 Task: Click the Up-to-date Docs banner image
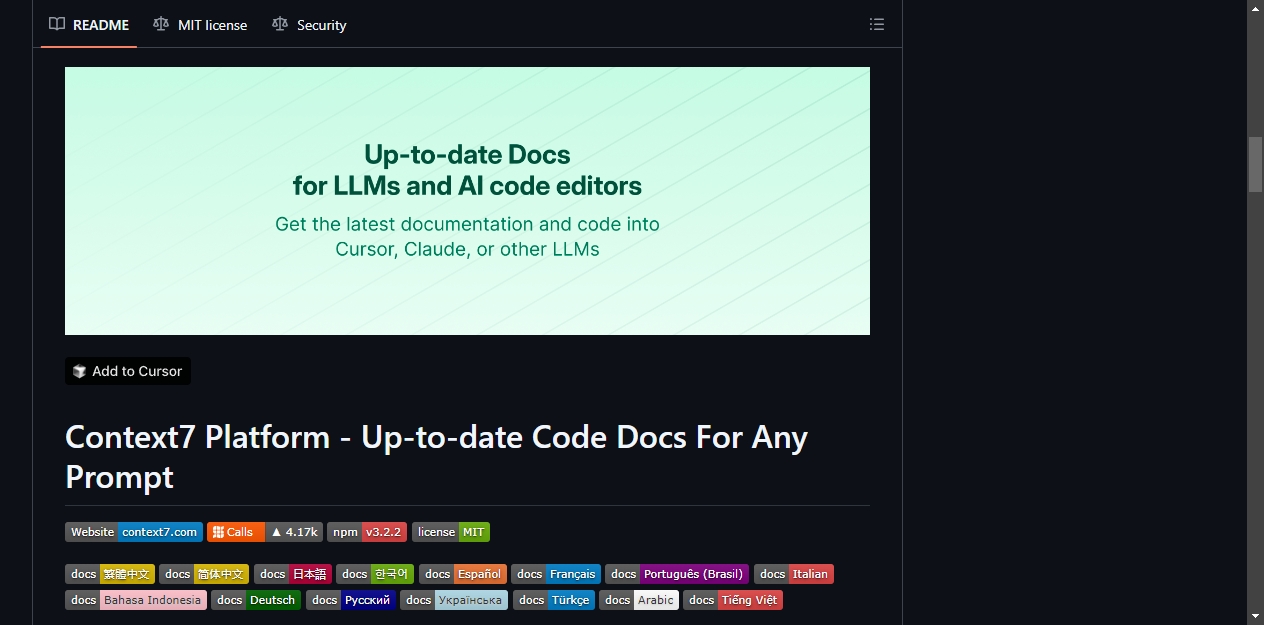pos(467,201)
